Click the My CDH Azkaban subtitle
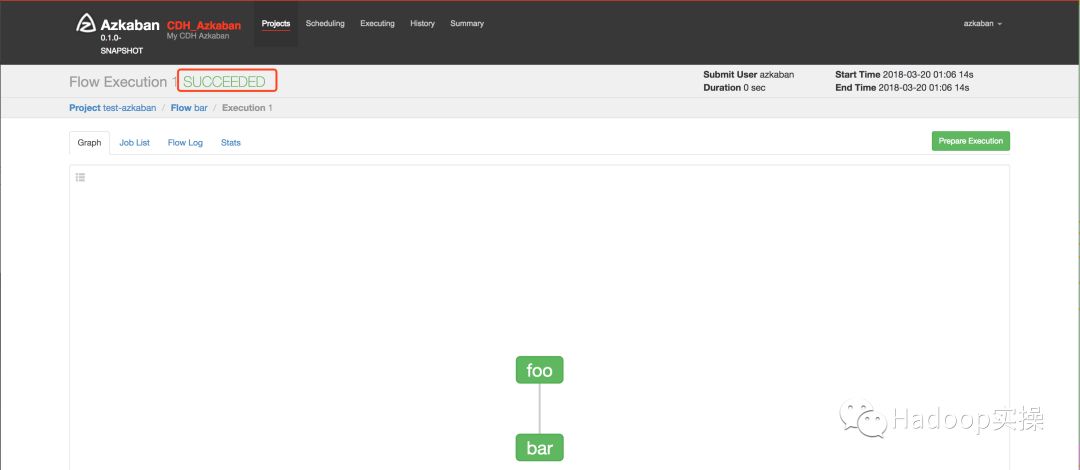 click(198, 36)
